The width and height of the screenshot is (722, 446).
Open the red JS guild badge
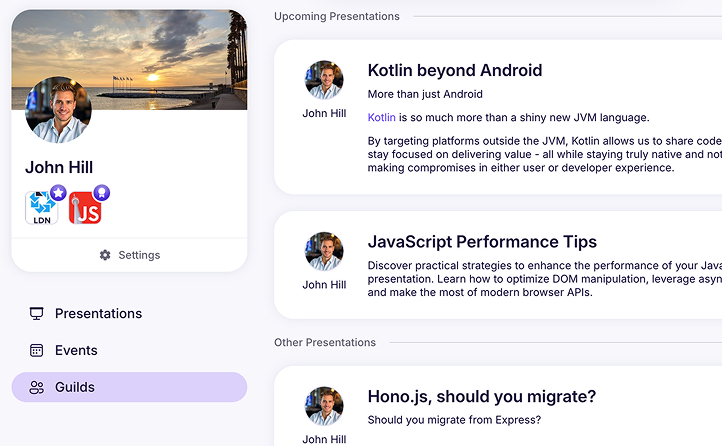[86, 209]
